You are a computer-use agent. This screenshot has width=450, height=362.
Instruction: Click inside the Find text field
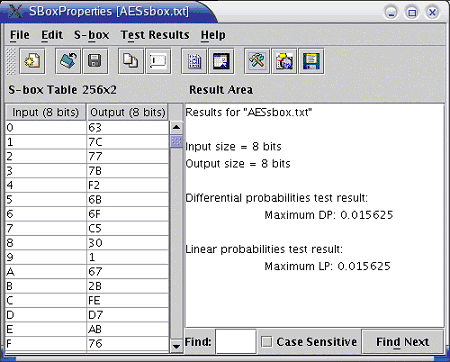[236, 342]
